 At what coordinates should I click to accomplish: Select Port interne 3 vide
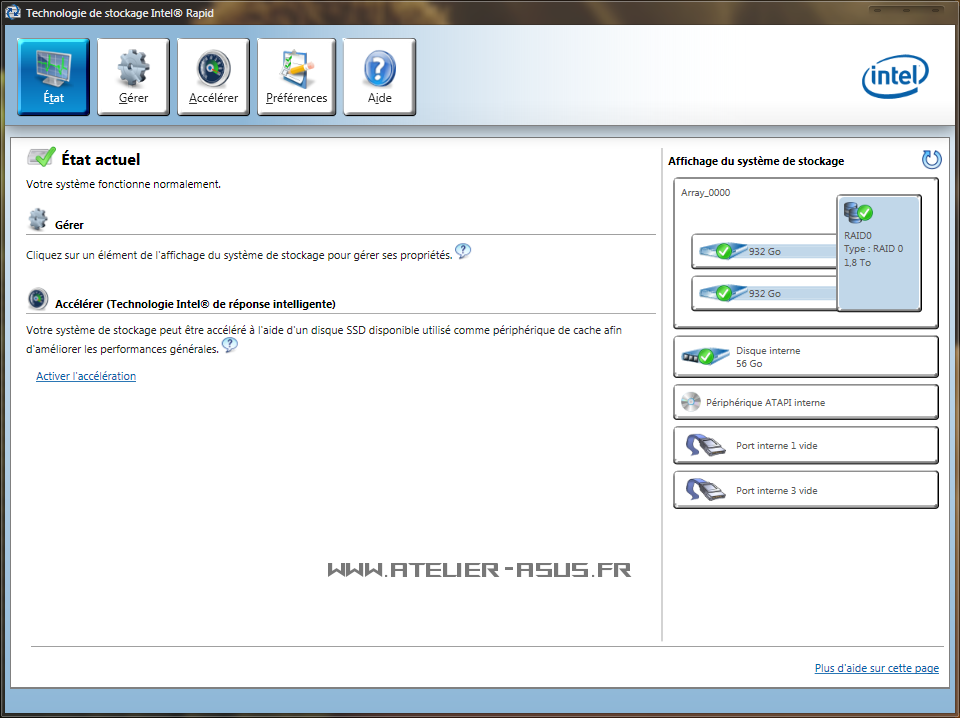point(805,491)
